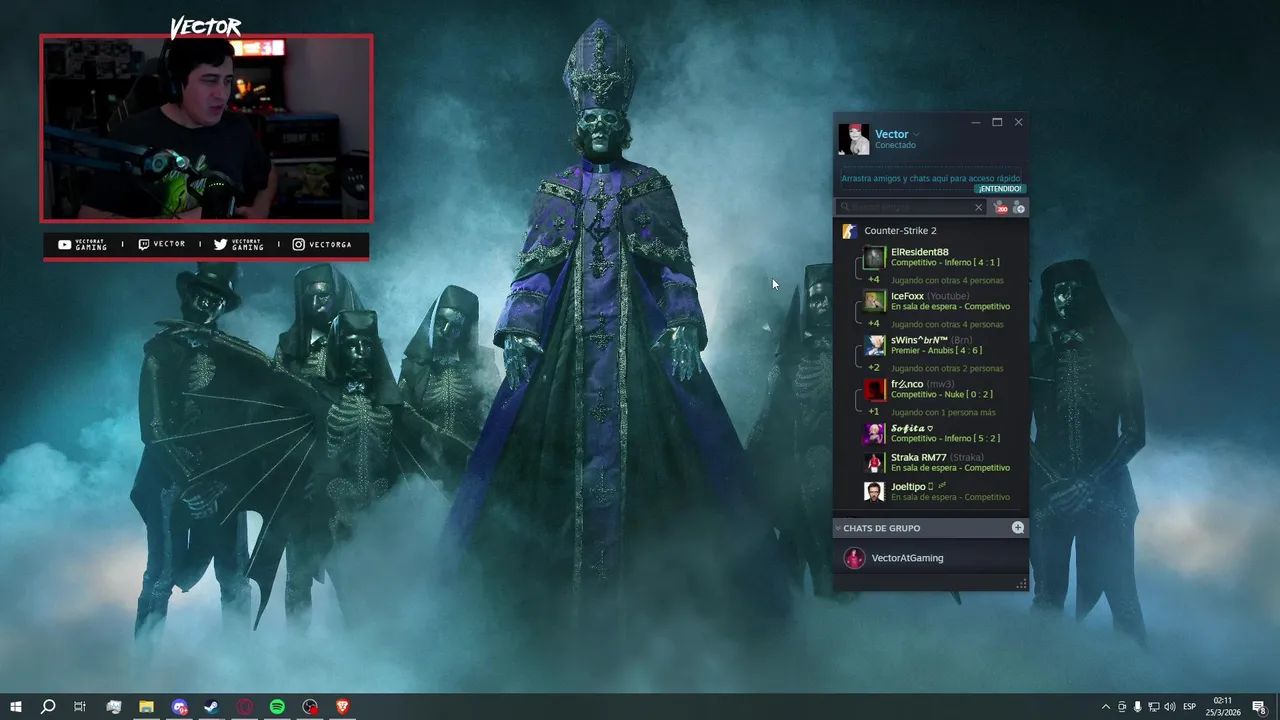Viewport: 1280px width, 720px height.
Task: Click the Twitch VECTOR overlay label
Action: [161, 245]
